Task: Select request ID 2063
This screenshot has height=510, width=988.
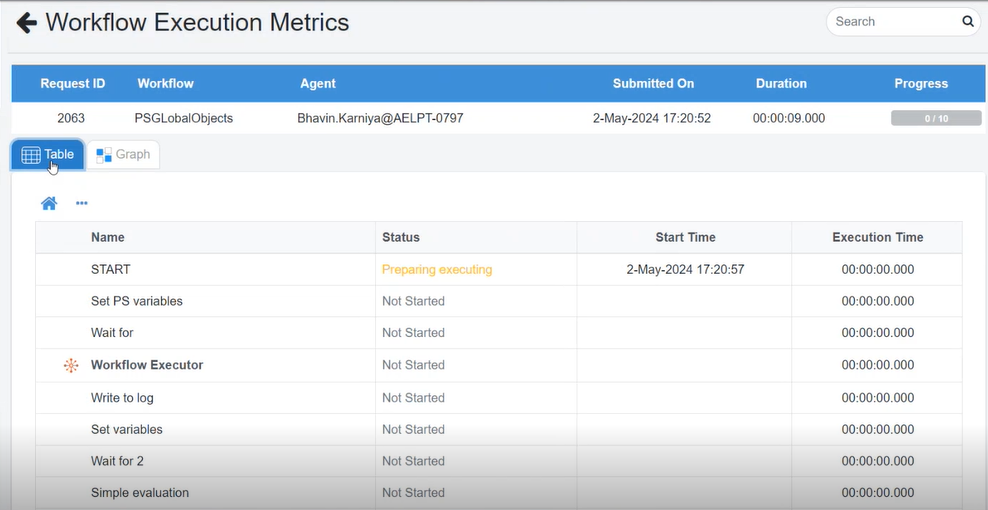Action: pos(71,118)
